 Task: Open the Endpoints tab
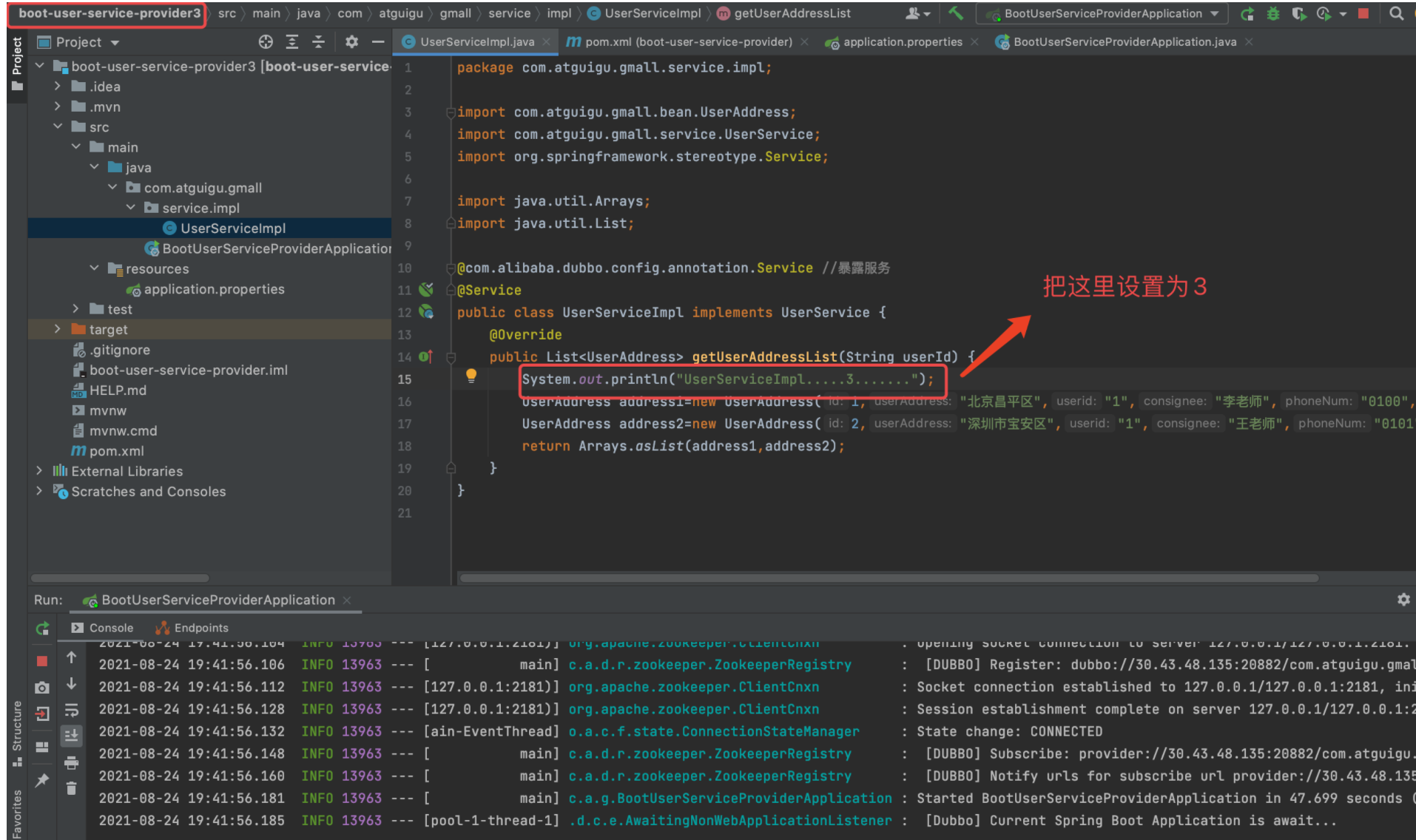pyautogui.click(x=192, y=628)
